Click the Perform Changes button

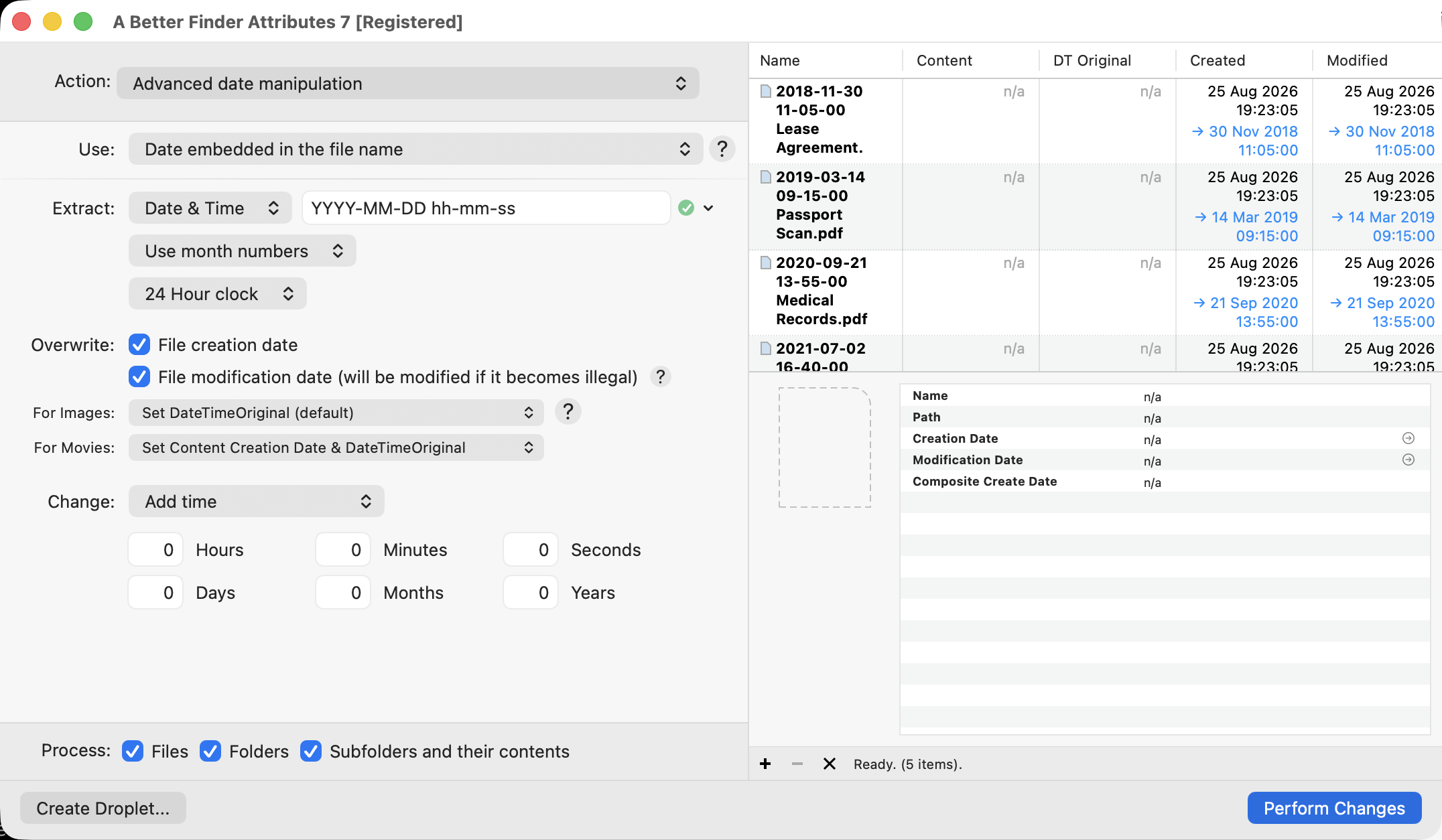(x=1335, y=808)
